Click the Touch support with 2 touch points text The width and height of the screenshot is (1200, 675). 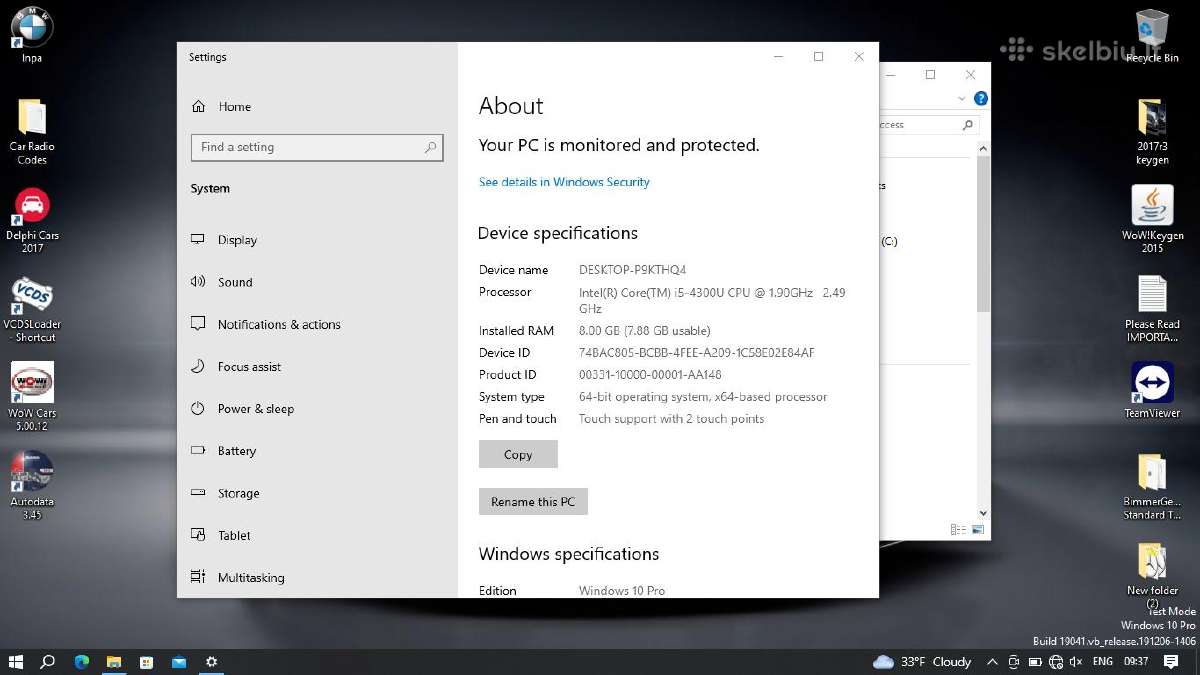tap(671, 419)
